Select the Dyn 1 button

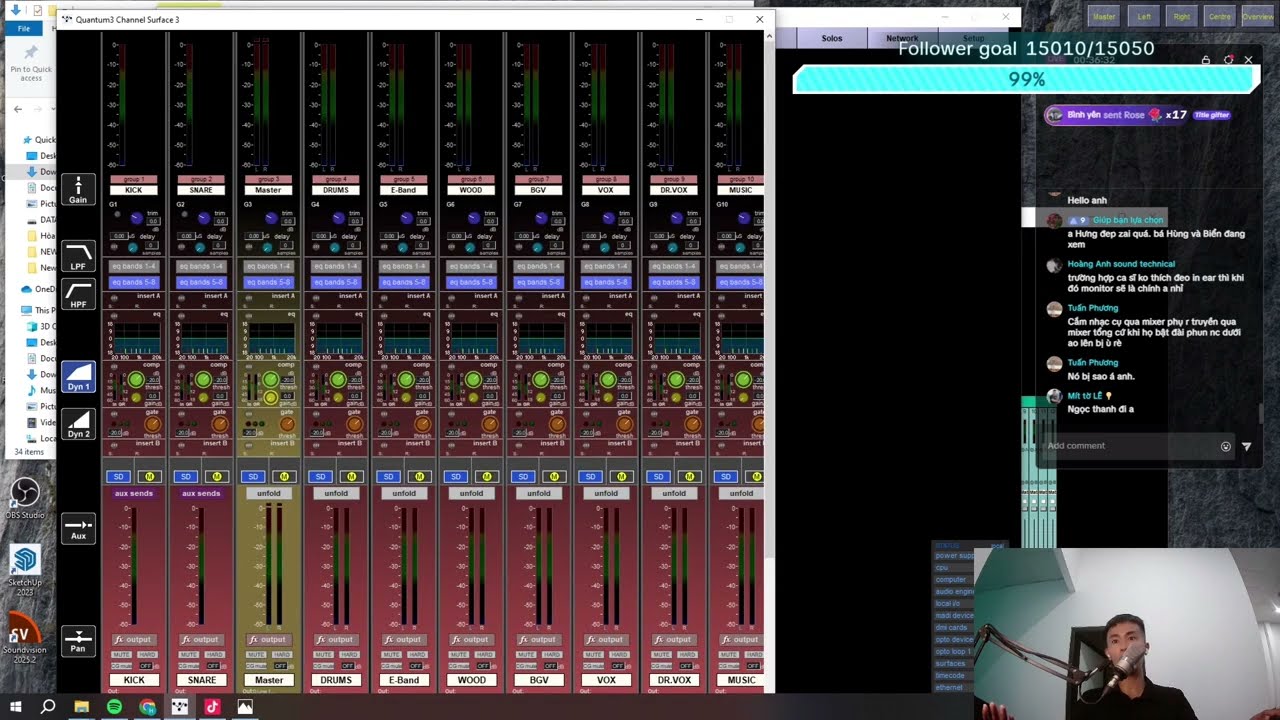[x=78, y=376]
